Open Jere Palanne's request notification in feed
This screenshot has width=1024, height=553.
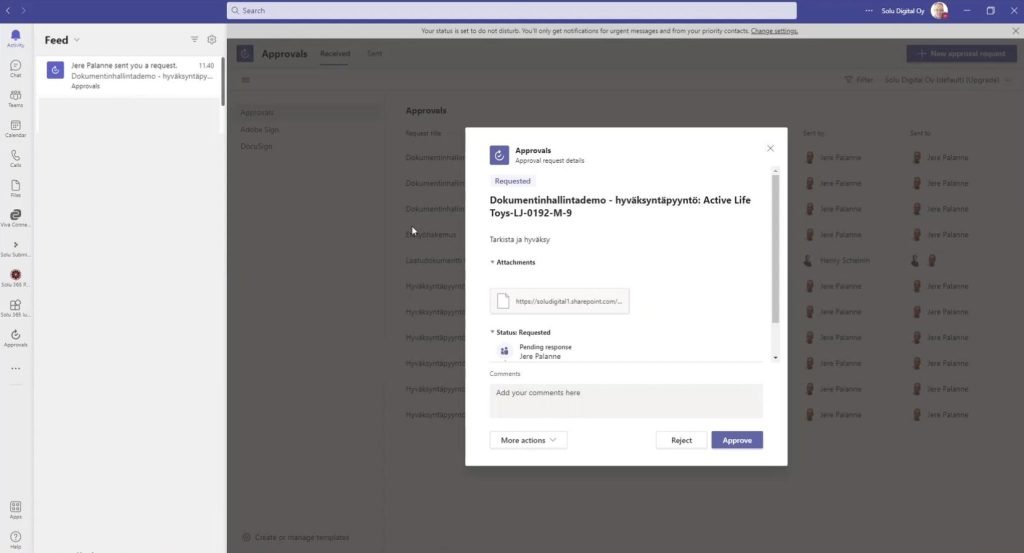coord(130,75)
